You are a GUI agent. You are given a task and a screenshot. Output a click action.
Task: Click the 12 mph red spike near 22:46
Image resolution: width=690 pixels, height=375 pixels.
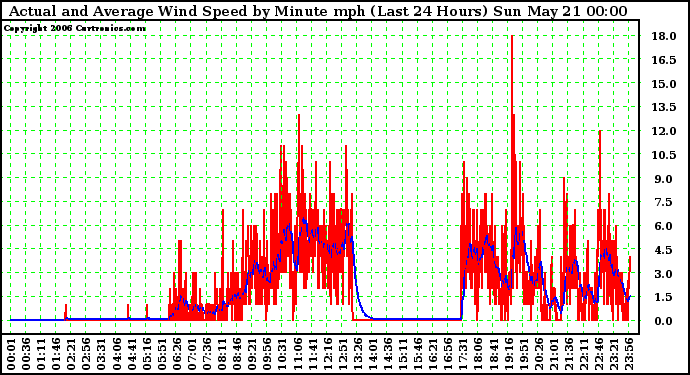(600, 132)
